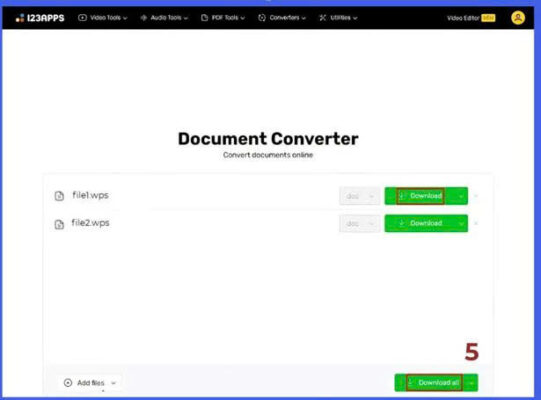Expand the doc format dropdown for file1.wps
Viewport: 541px width, 400px height.
point(360,196)
